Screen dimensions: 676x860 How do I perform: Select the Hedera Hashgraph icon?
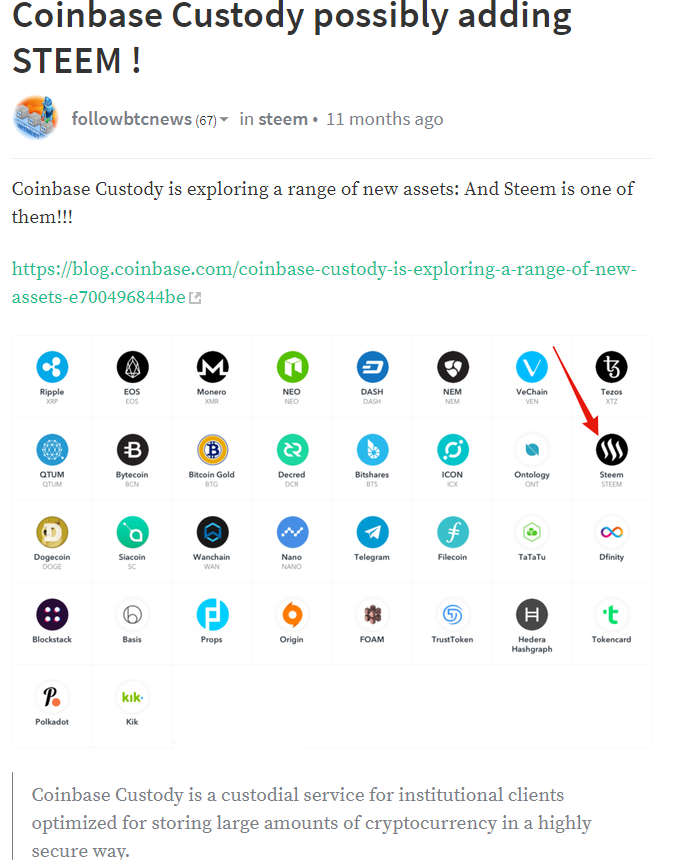(x=532, y=614)
